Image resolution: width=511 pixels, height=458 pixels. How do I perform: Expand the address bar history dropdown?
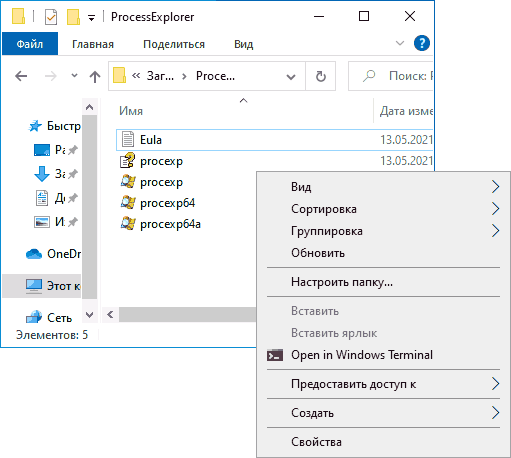pos(291,77)
